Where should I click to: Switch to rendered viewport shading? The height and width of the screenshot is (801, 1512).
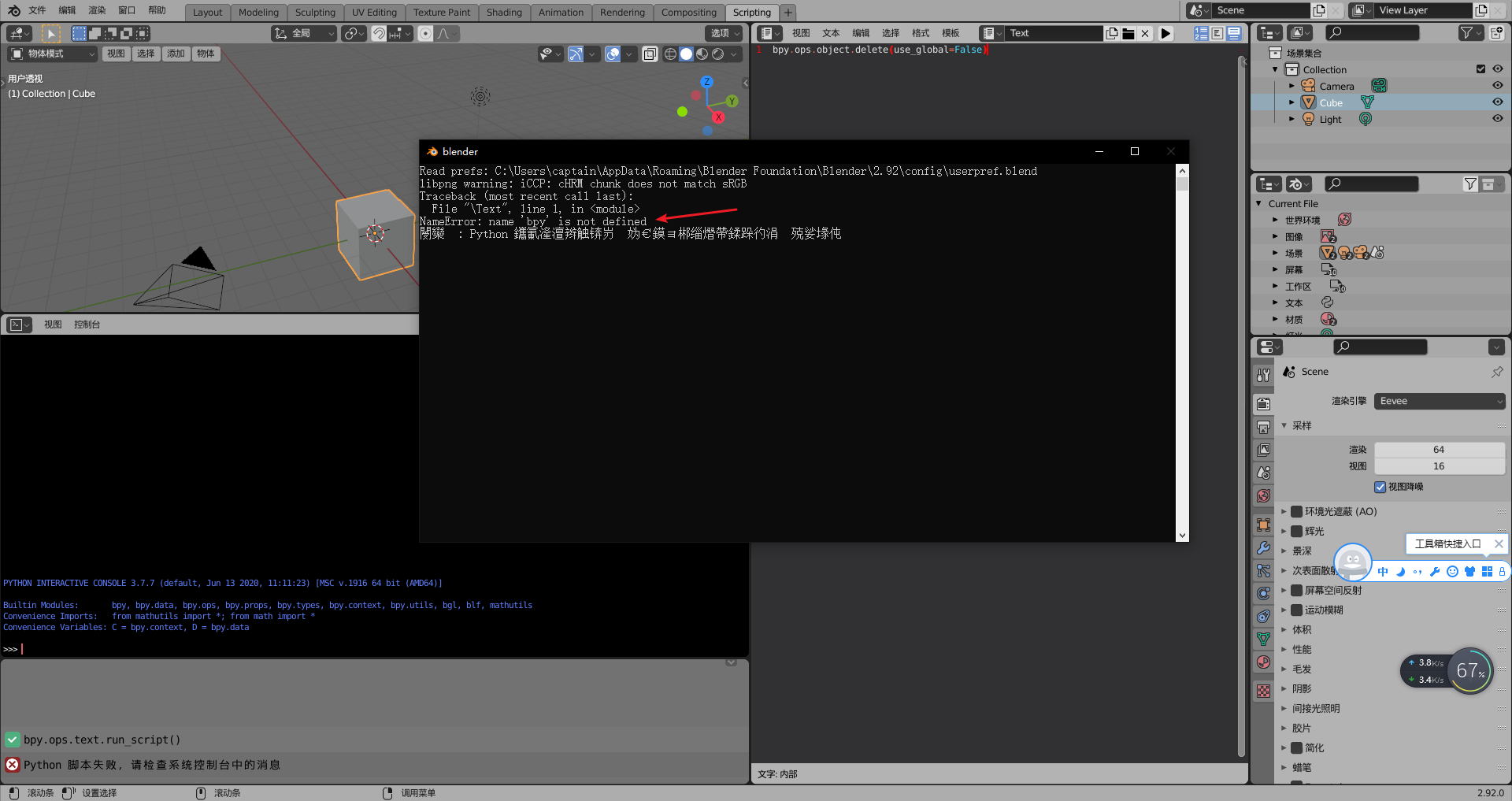coord(717,54)
